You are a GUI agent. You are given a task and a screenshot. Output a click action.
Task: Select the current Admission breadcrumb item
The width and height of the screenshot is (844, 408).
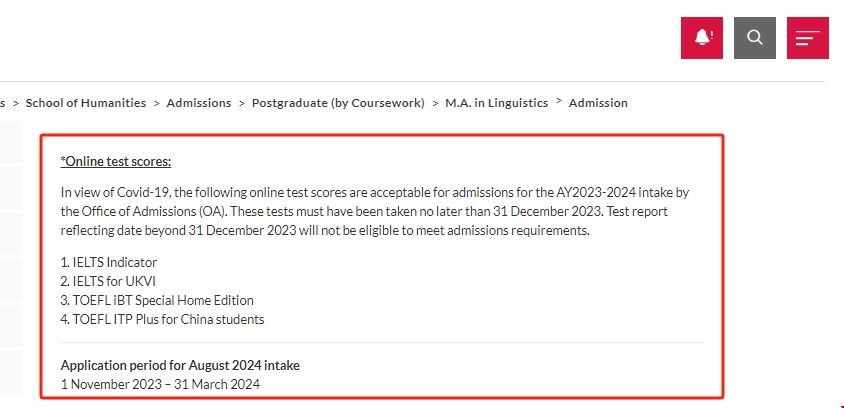(598, 103)
